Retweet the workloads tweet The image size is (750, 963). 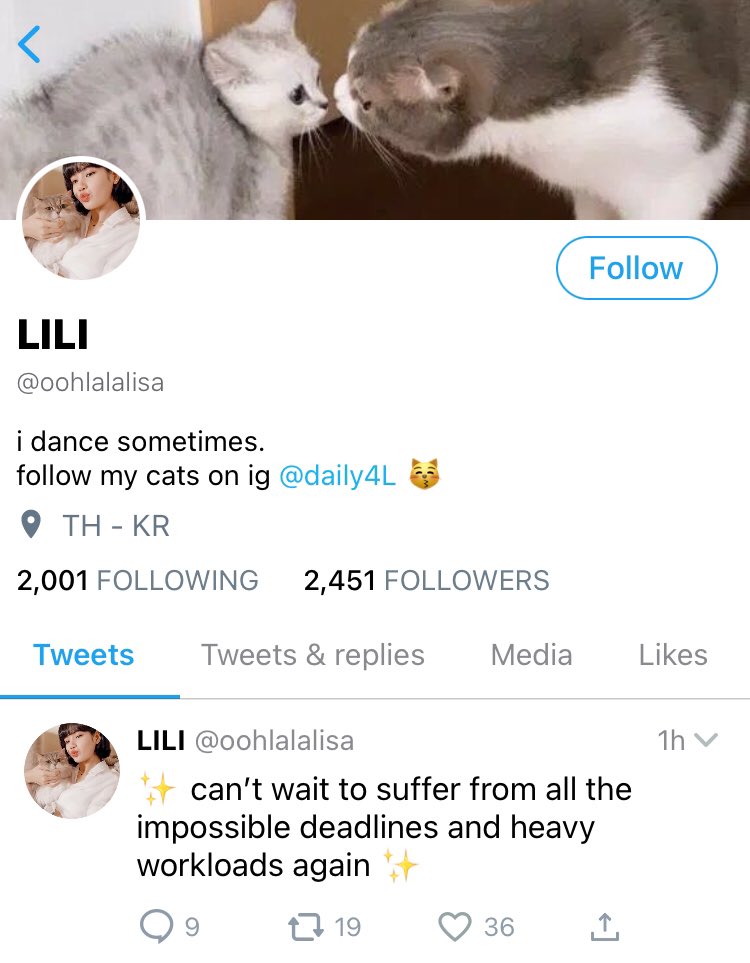[x=306, y=927]
